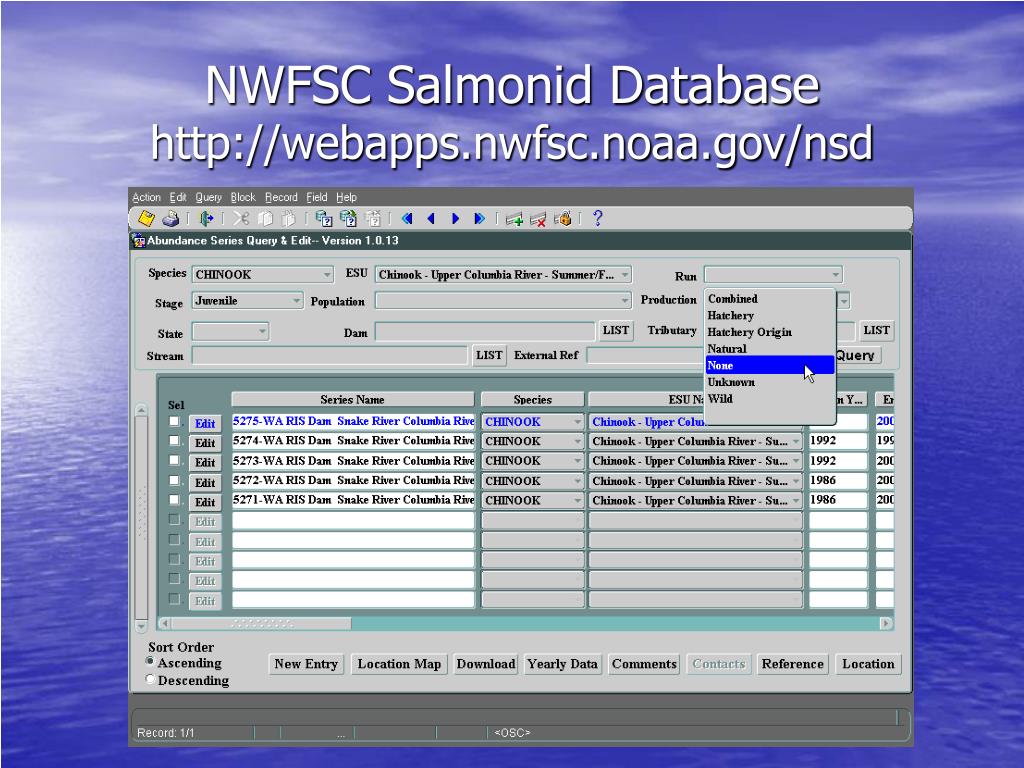The width and height of the screenshot is (1024, 768).
Task: Open the Run dropdown
Action: 836,275
